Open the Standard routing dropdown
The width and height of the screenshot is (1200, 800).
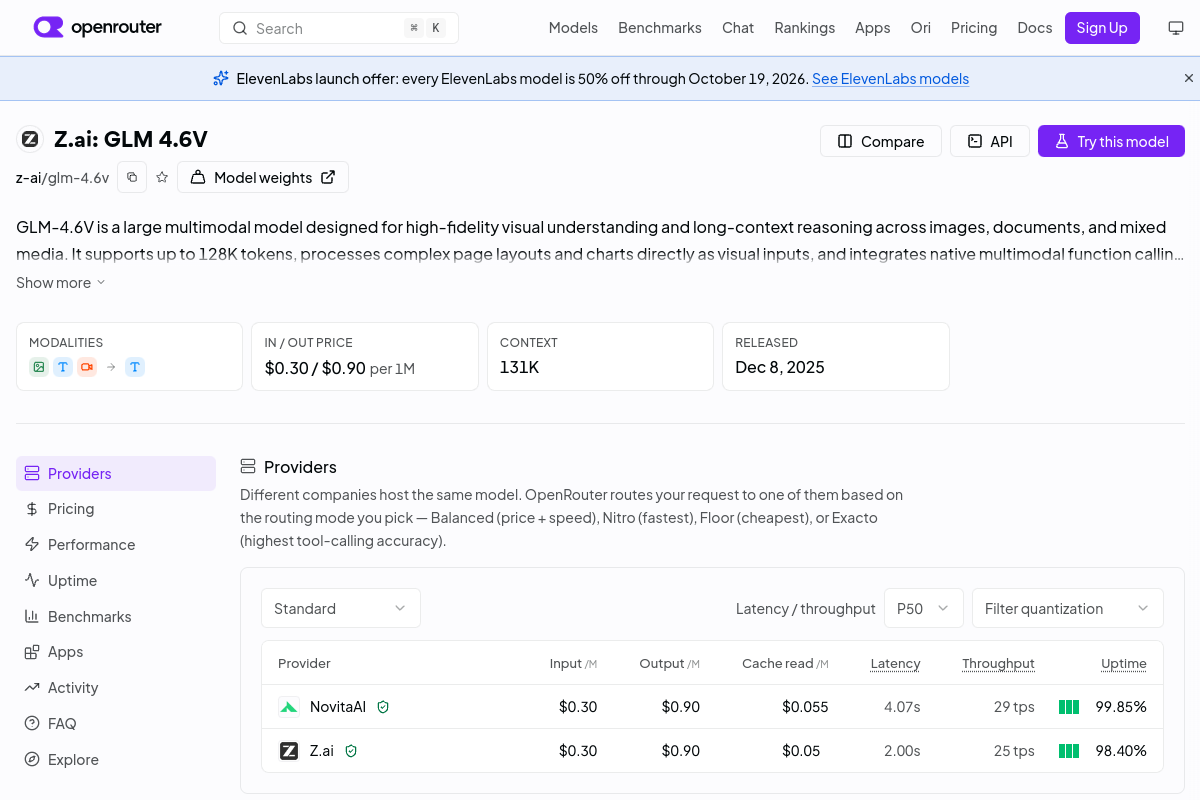tap(341, 608)
